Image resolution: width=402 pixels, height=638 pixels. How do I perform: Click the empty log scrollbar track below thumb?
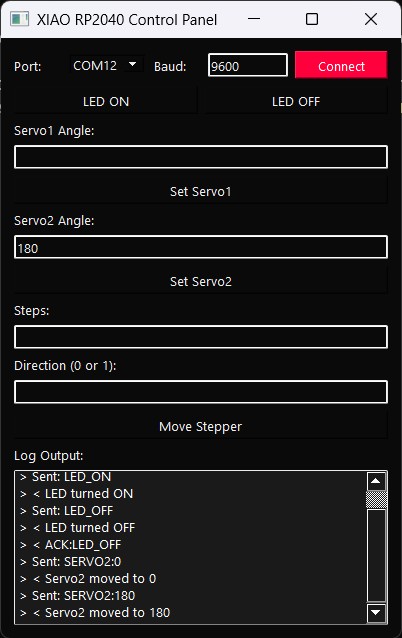click(376, 555)
